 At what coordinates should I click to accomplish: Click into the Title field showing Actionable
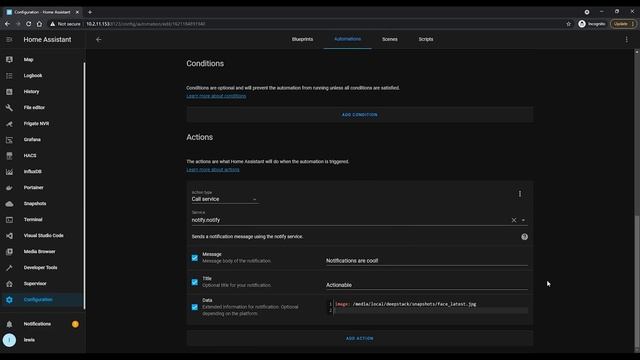[x=427, y=285]
